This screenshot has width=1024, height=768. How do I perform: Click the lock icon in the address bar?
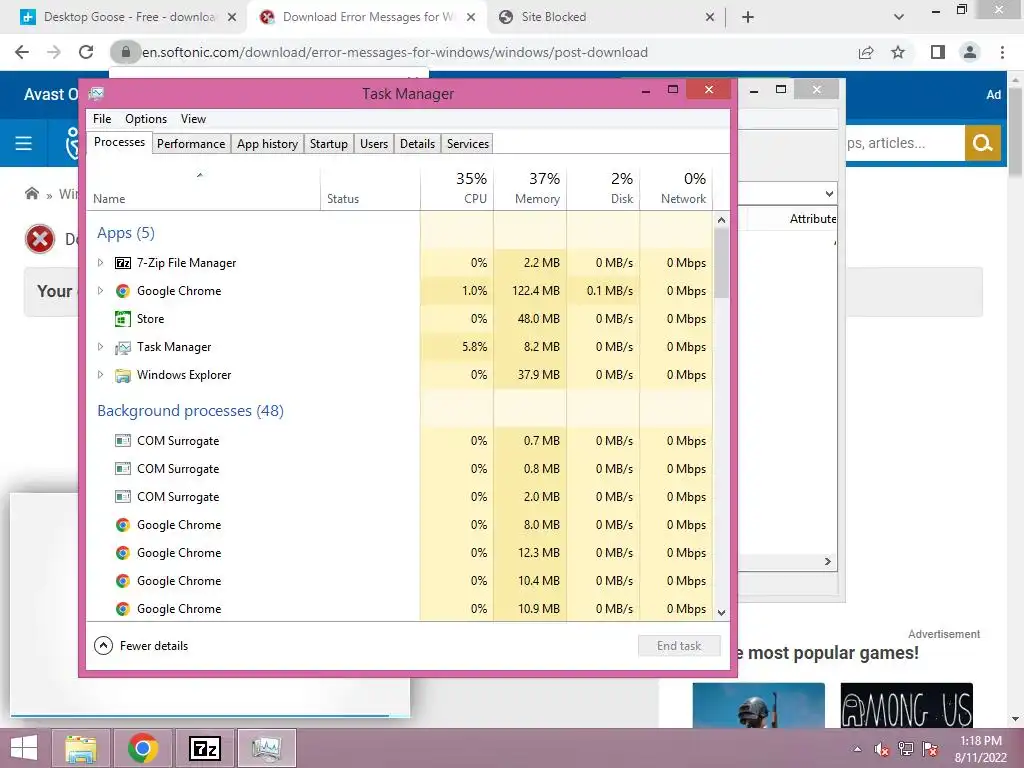[x=126, y=52]
